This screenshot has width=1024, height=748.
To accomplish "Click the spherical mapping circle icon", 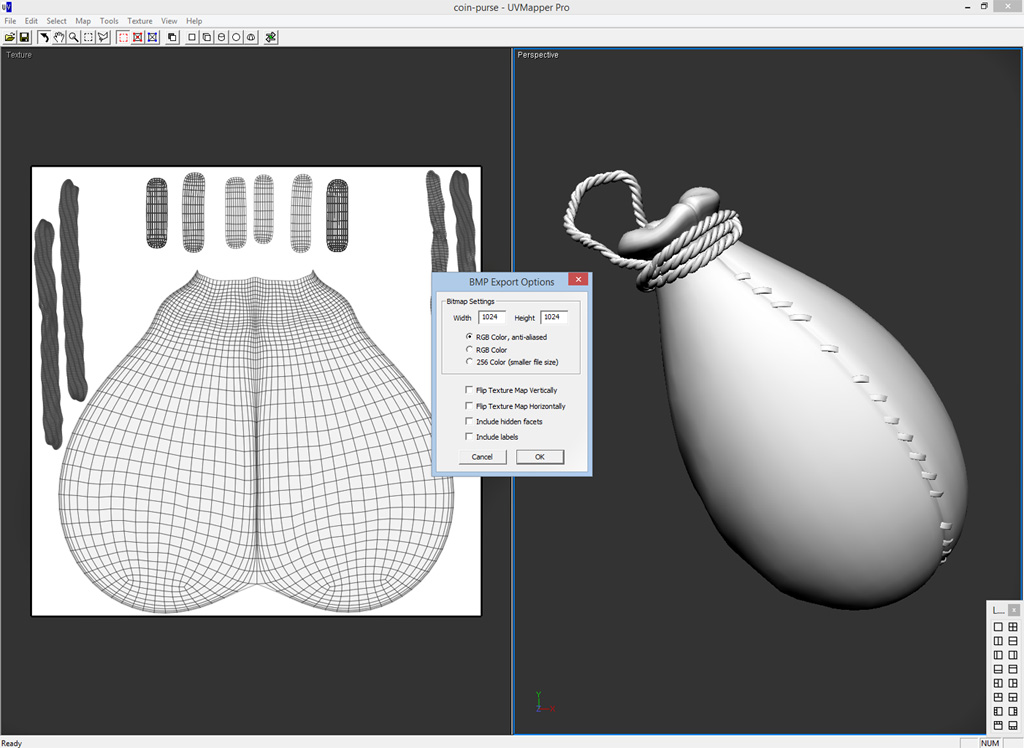I will [236, 37].
